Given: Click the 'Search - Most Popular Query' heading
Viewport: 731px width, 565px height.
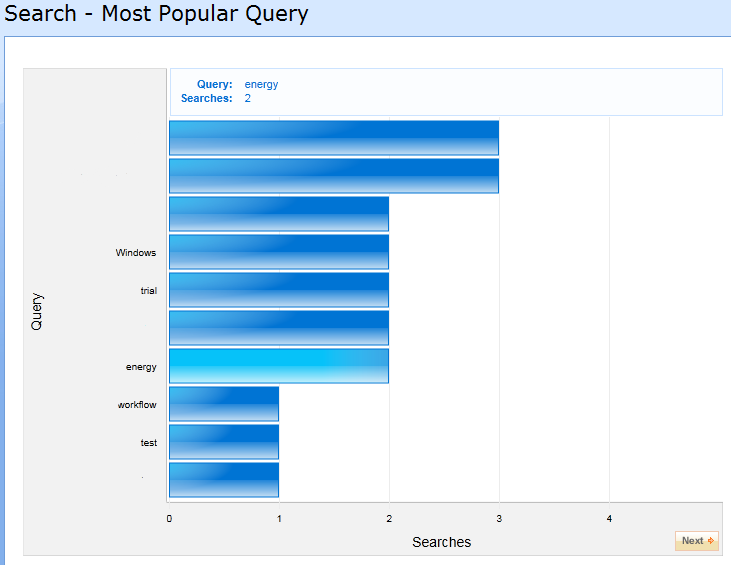Looking at the screenshot, I should pyautogui.click(x=156, y=14).
